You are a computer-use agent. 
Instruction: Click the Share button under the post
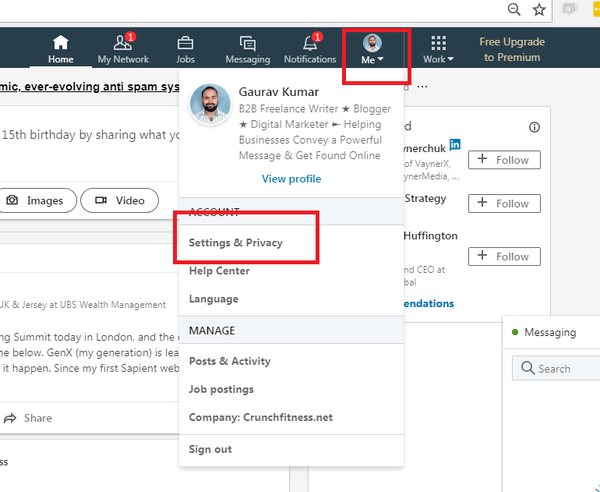point(28,418)
